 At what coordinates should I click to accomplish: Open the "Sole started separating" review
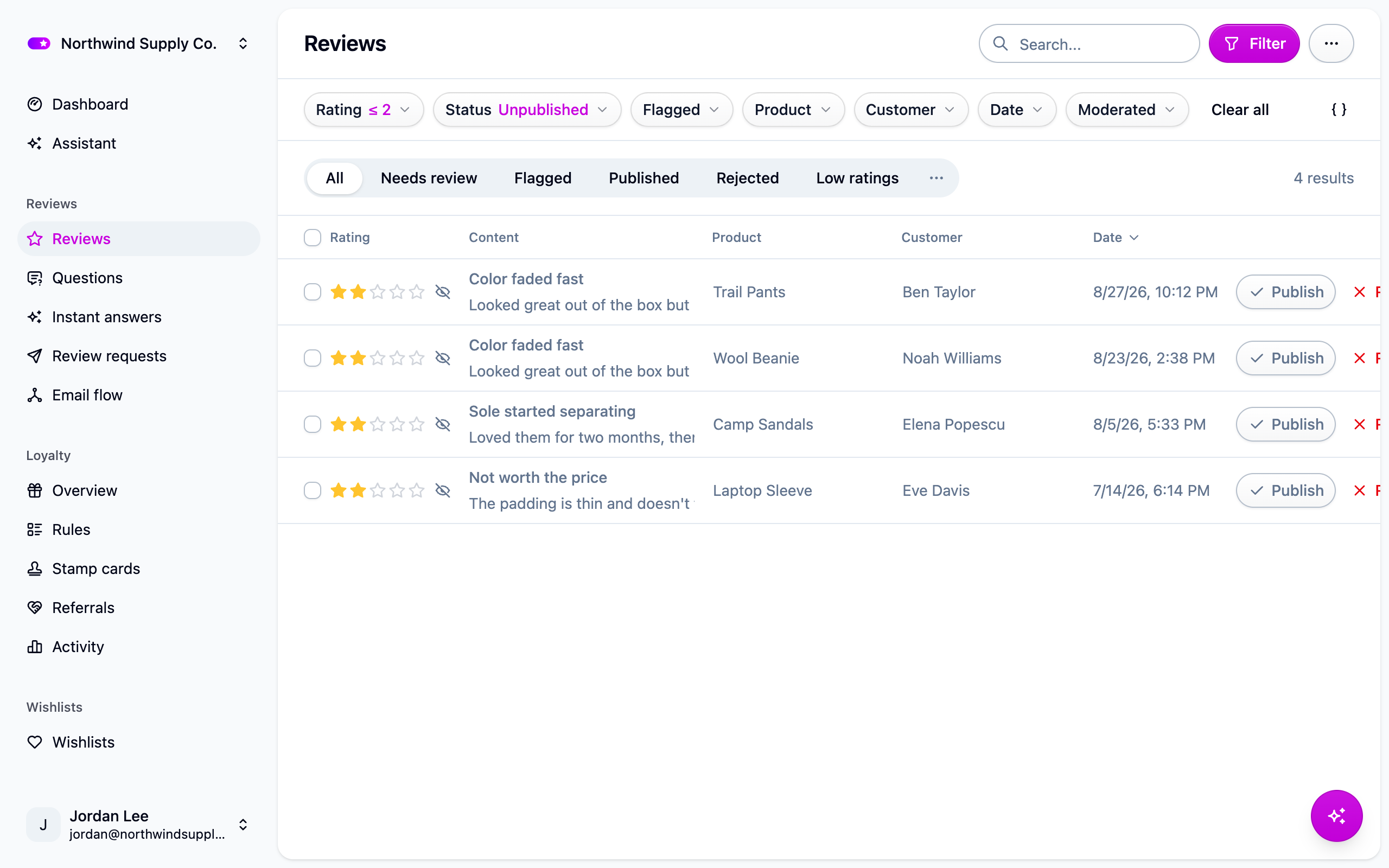click(x=552, y=411)
